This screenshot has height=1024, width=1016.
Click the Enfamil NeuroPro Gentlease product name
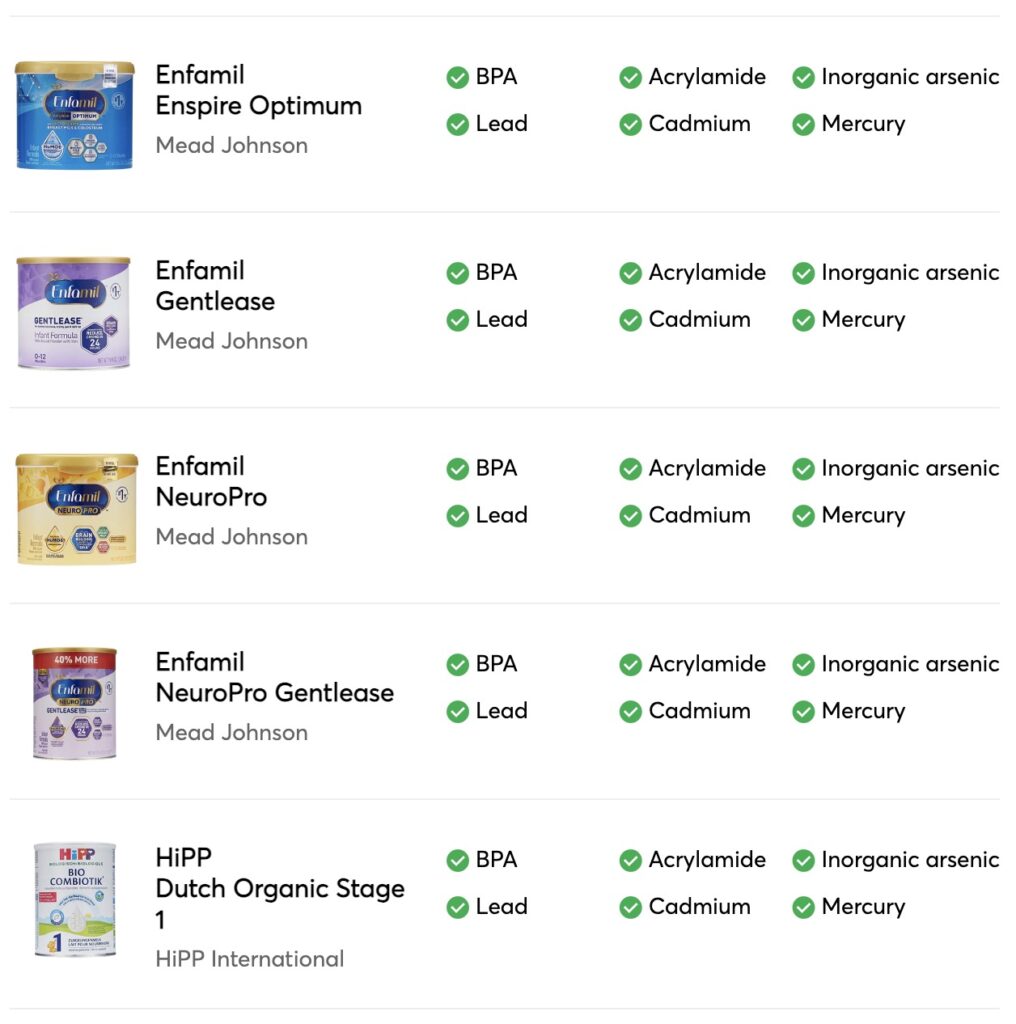(274, 677)
